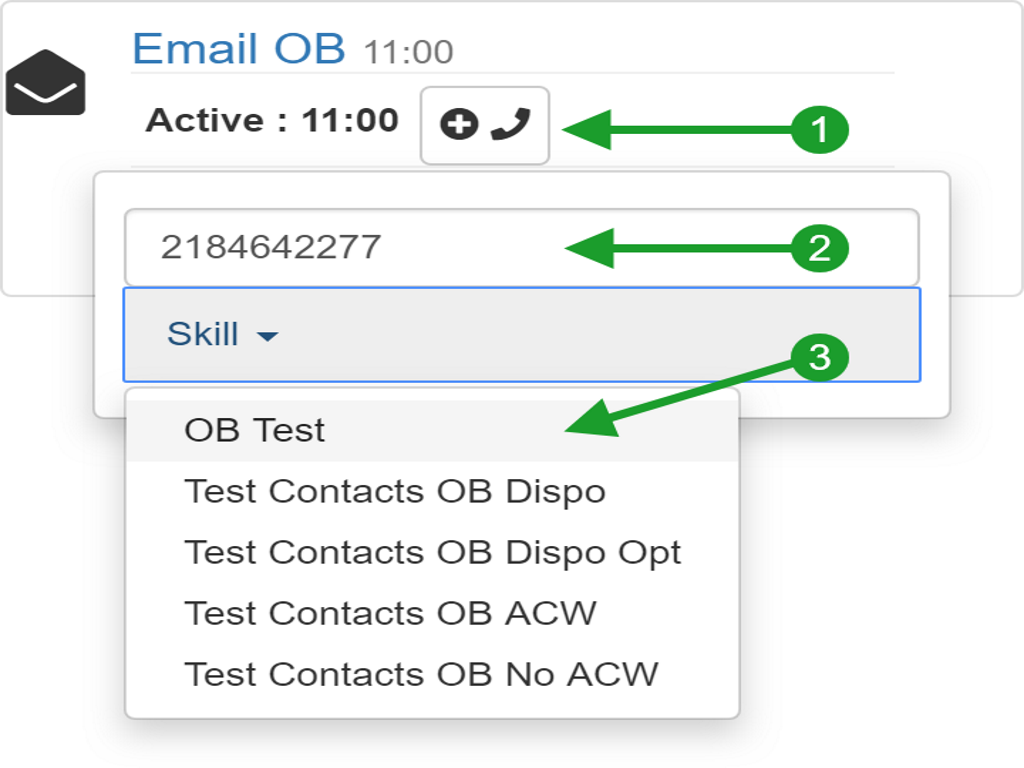The image size is (1024, 768).
Task: Click the Active : 11:00 status label
Action: coord(272,121)
